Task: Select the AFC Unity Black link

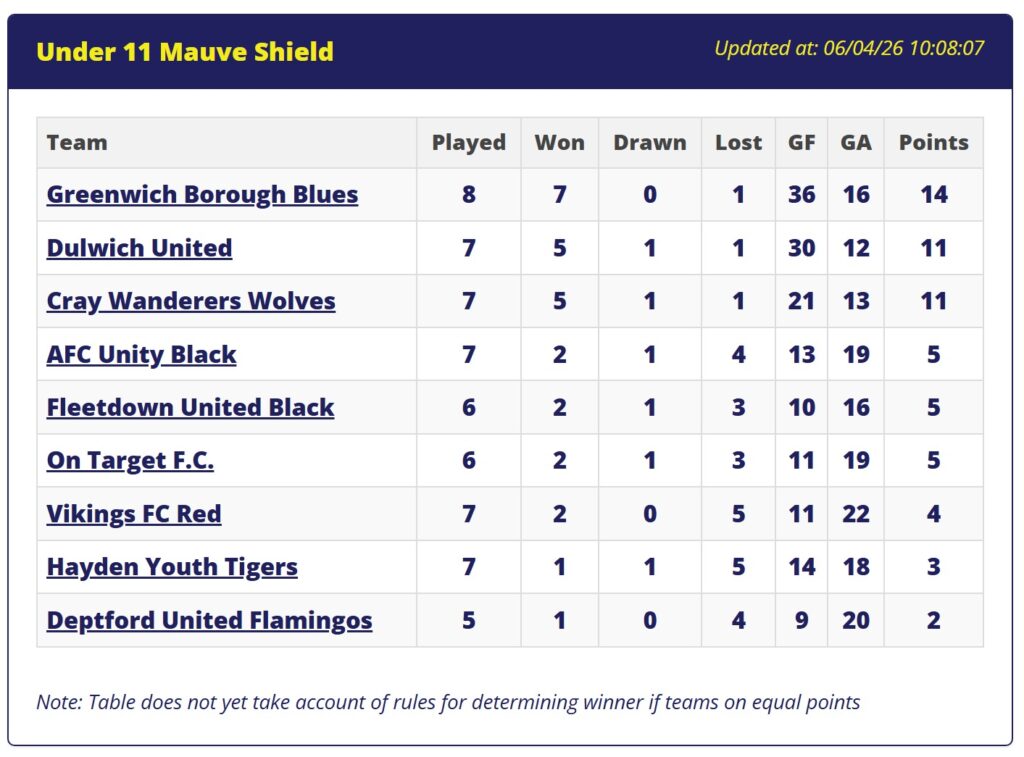Action: 141,354
